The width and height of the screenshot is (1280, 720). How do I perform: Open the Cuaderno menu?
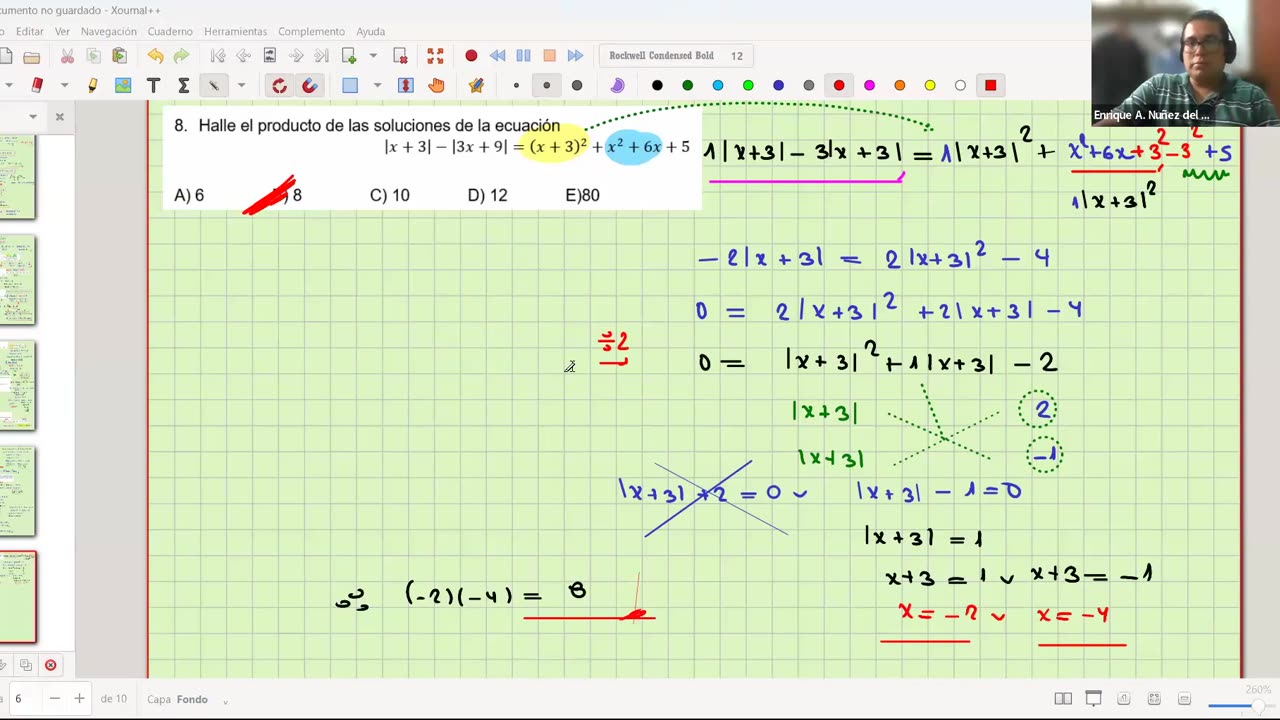pyautogui.click(x=170, y=32)
